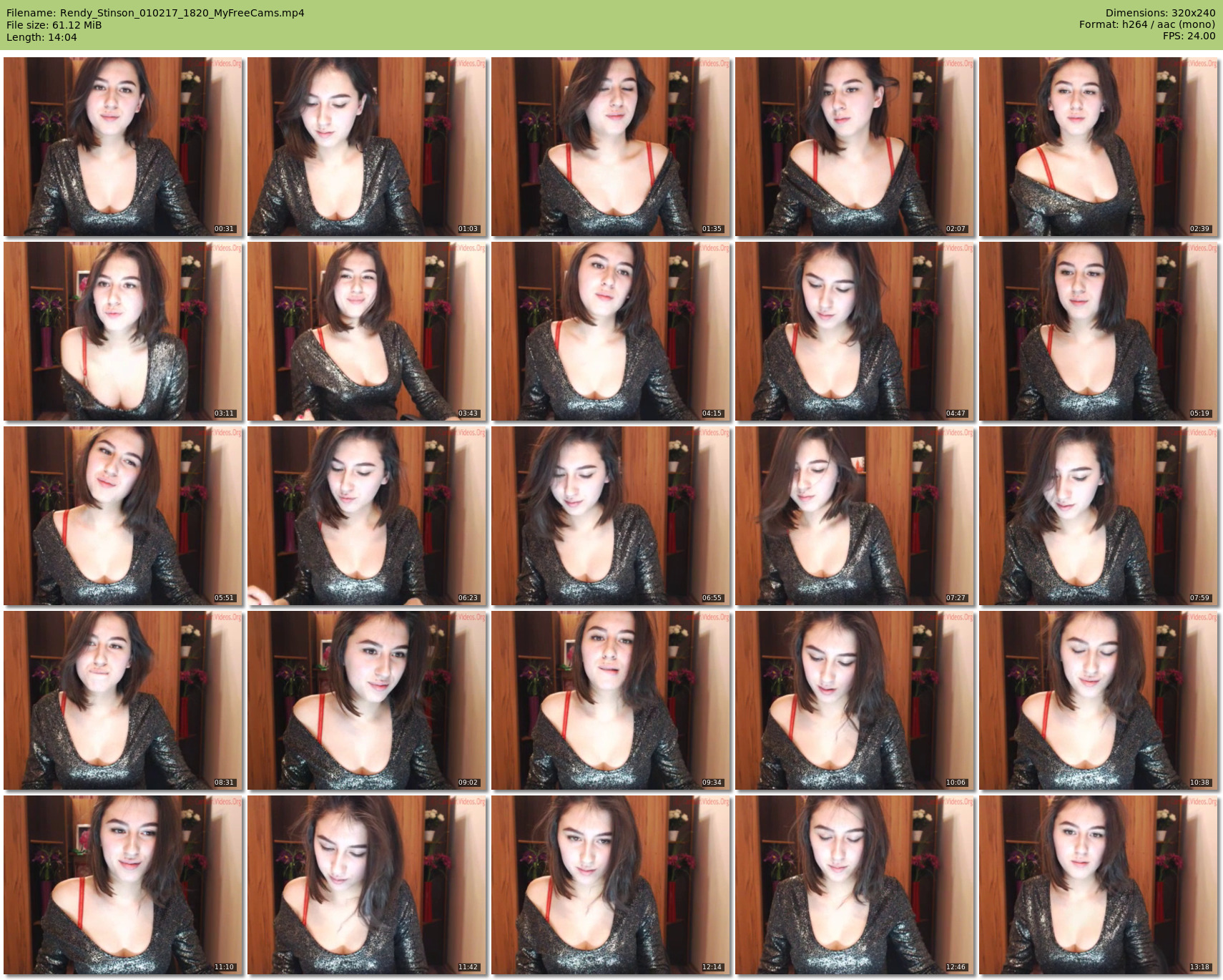This screenshot has height=980, width=1223.
Task: Click the 02:07 video frame
Action: [855, 147]
